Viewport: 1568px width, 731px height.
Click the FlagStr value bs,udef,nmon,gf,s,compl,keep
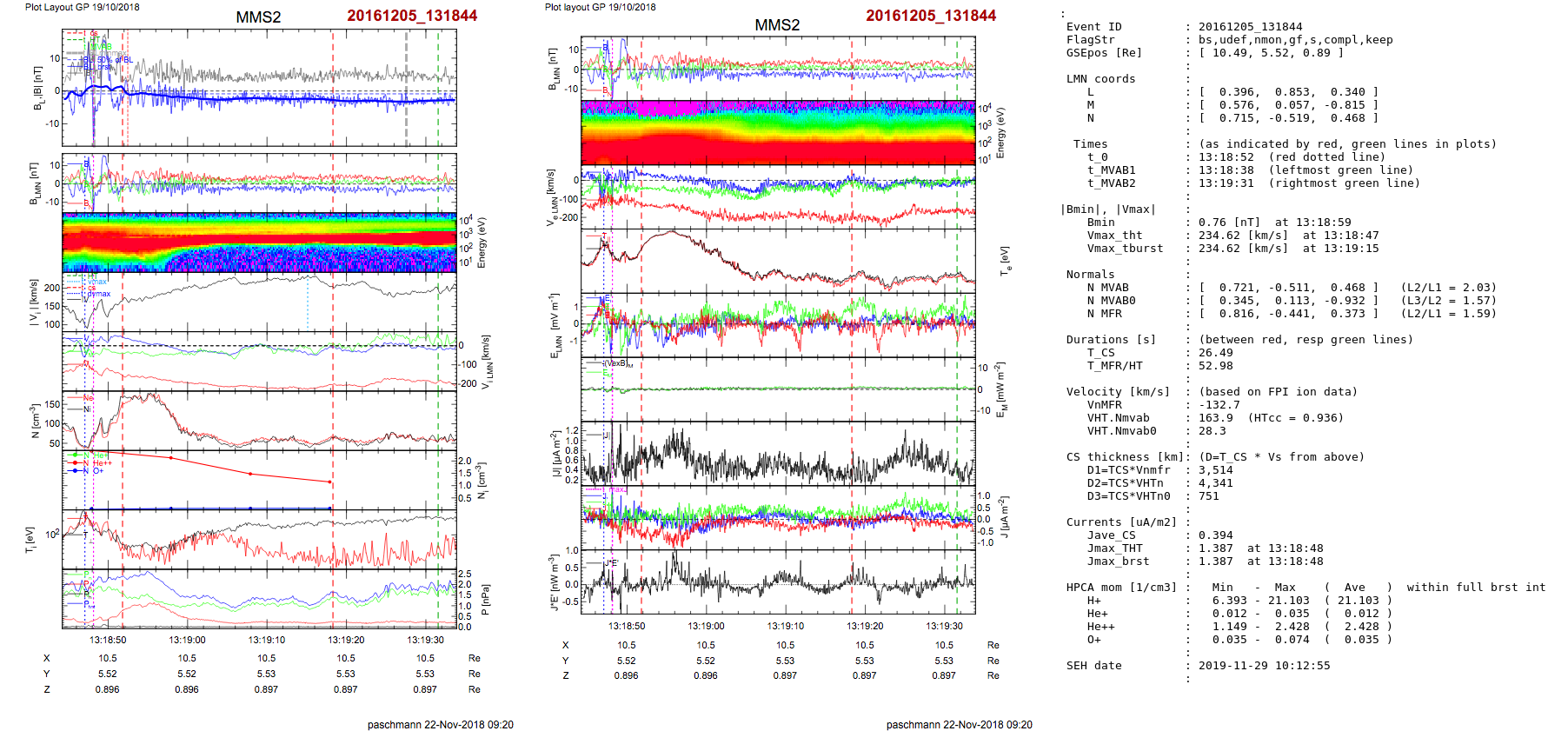tap(1295, 40)
